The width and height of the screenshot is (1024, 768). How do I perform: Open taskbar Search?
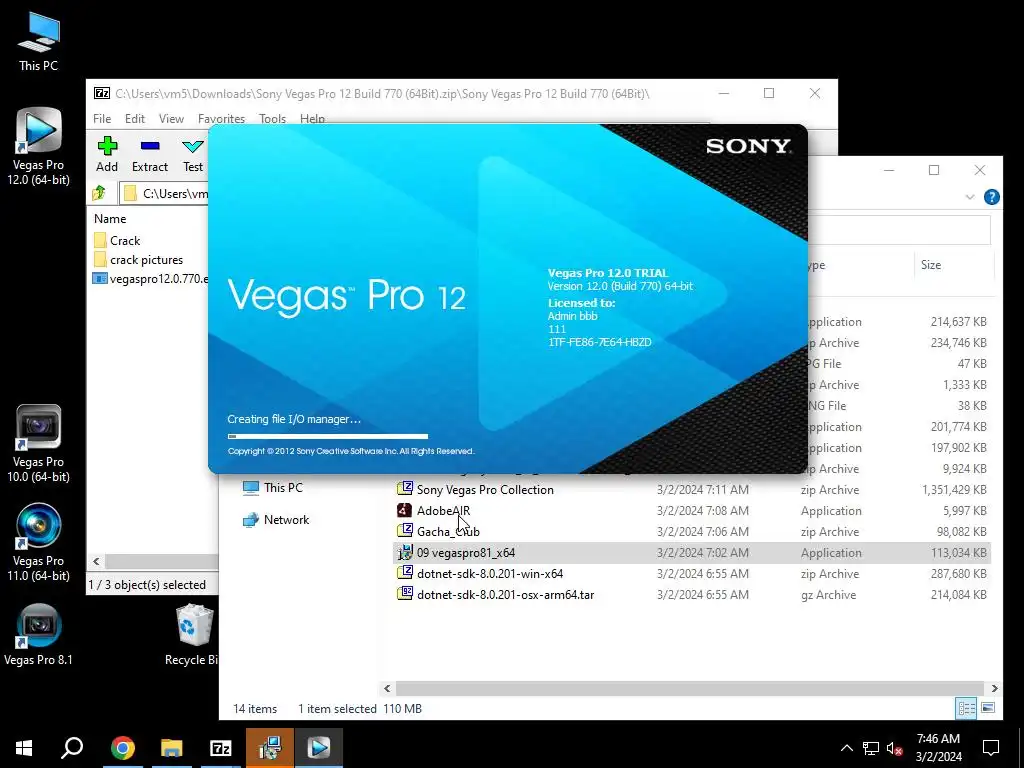pyautogui.click(x=72, y=748)
